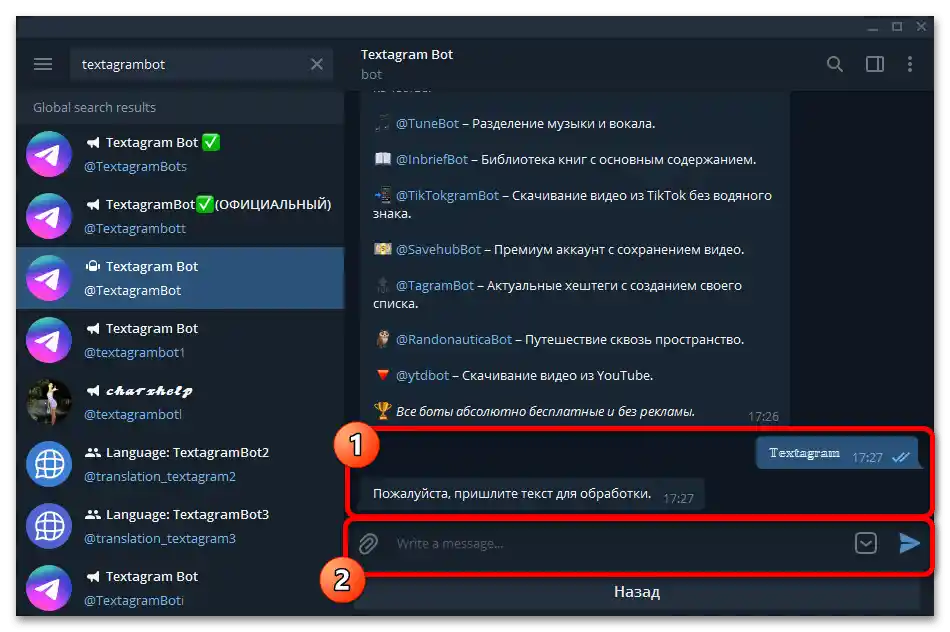This screenshot has height=632, width=950.
Task: Click the Пожалуйста, пришлите текст message
Action: tap(532, 494)
